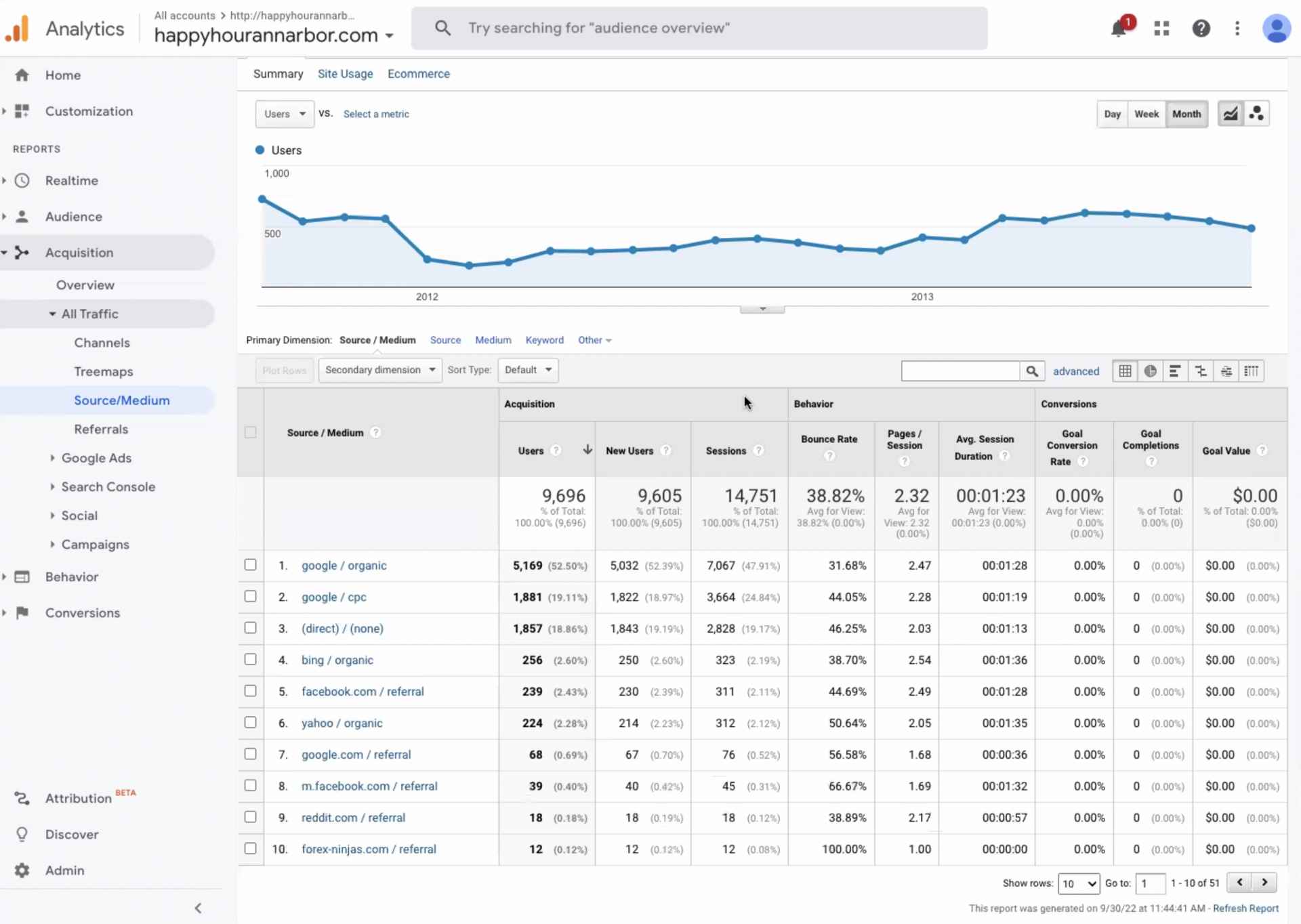
Task: Switch the chart granularity to Week
Action: pyautogui.click(x=1146, y=113)
